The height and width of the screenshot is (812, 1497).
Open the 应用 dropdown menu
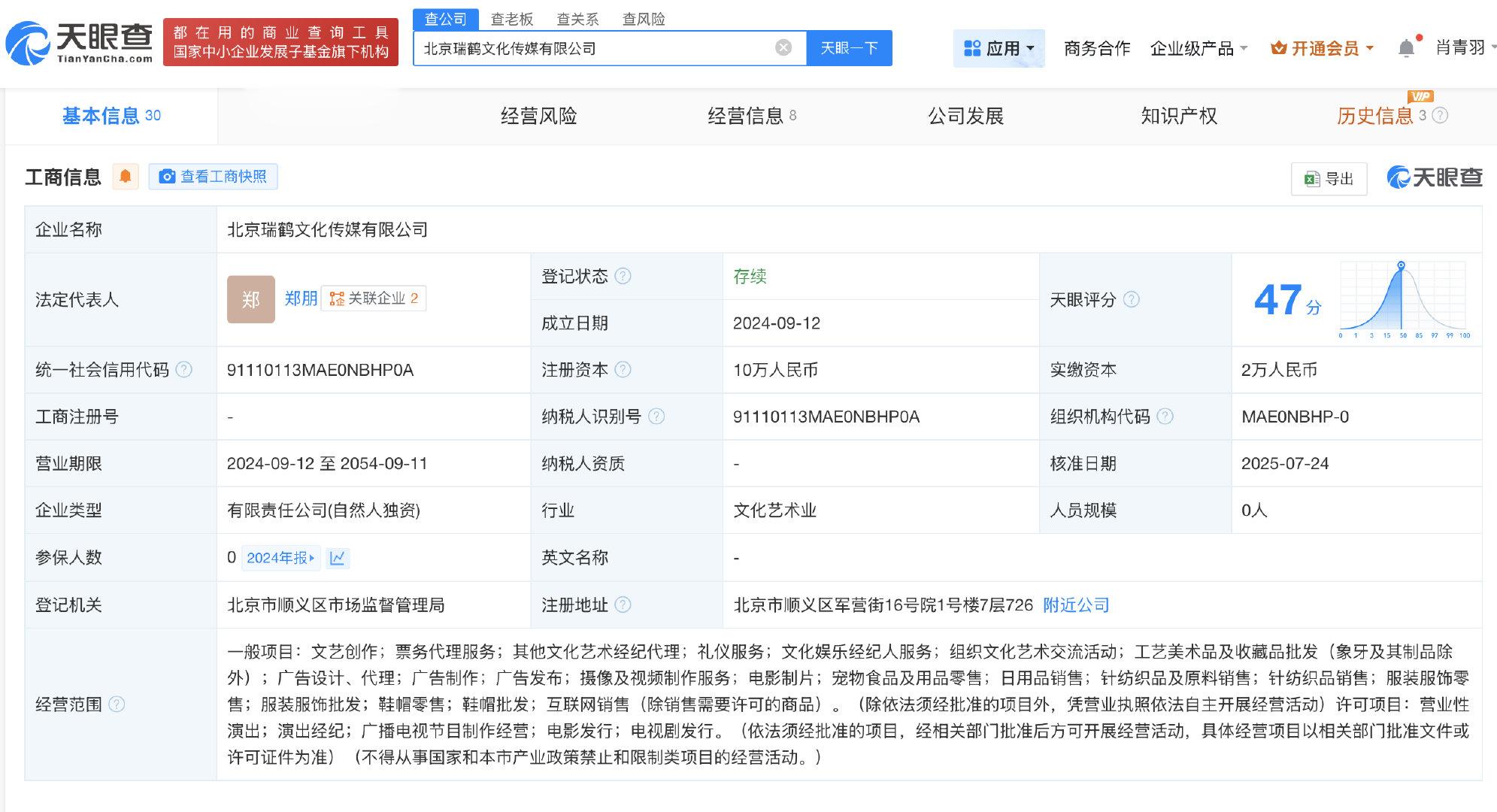(x=999, y=48)
